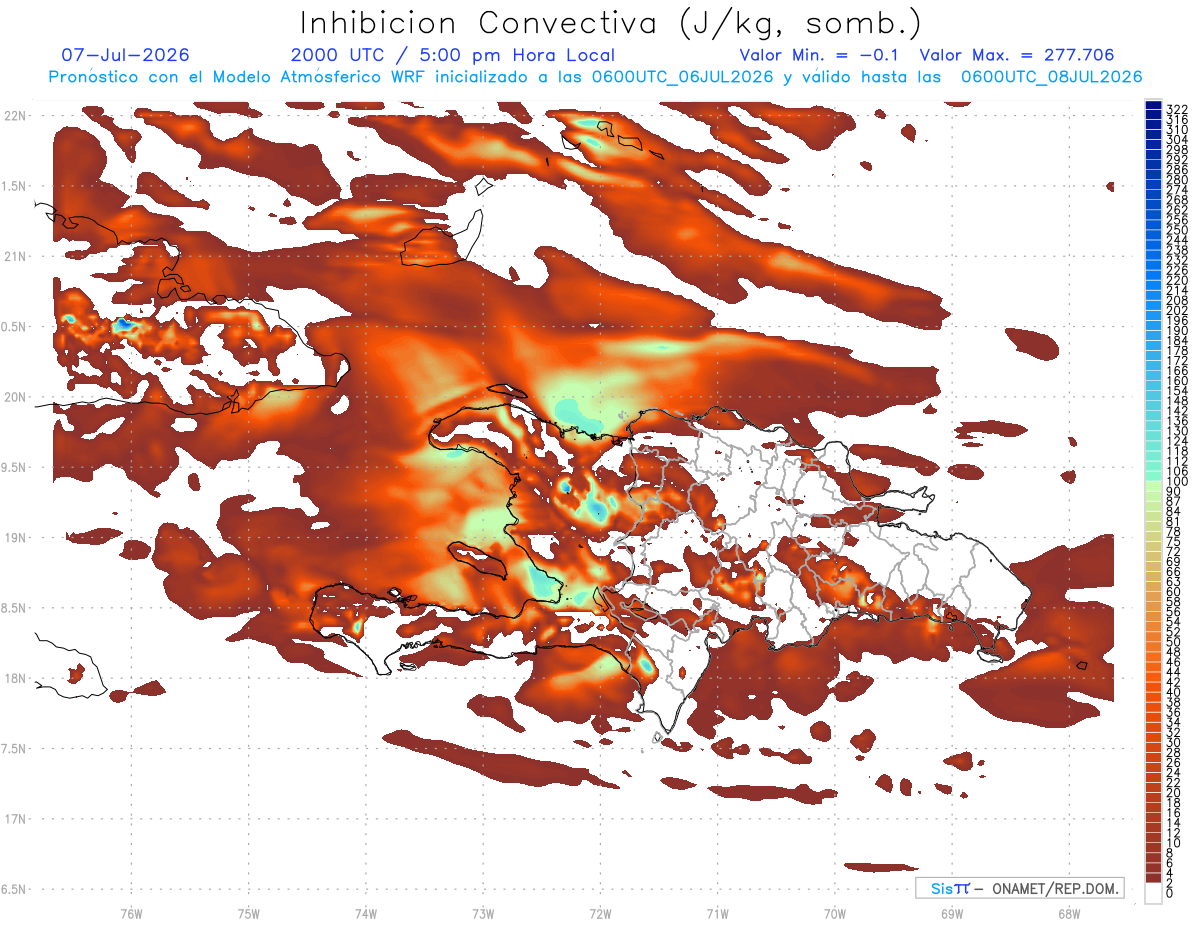Select the date label '07-Jul-2026'

[x=125, y=55]
